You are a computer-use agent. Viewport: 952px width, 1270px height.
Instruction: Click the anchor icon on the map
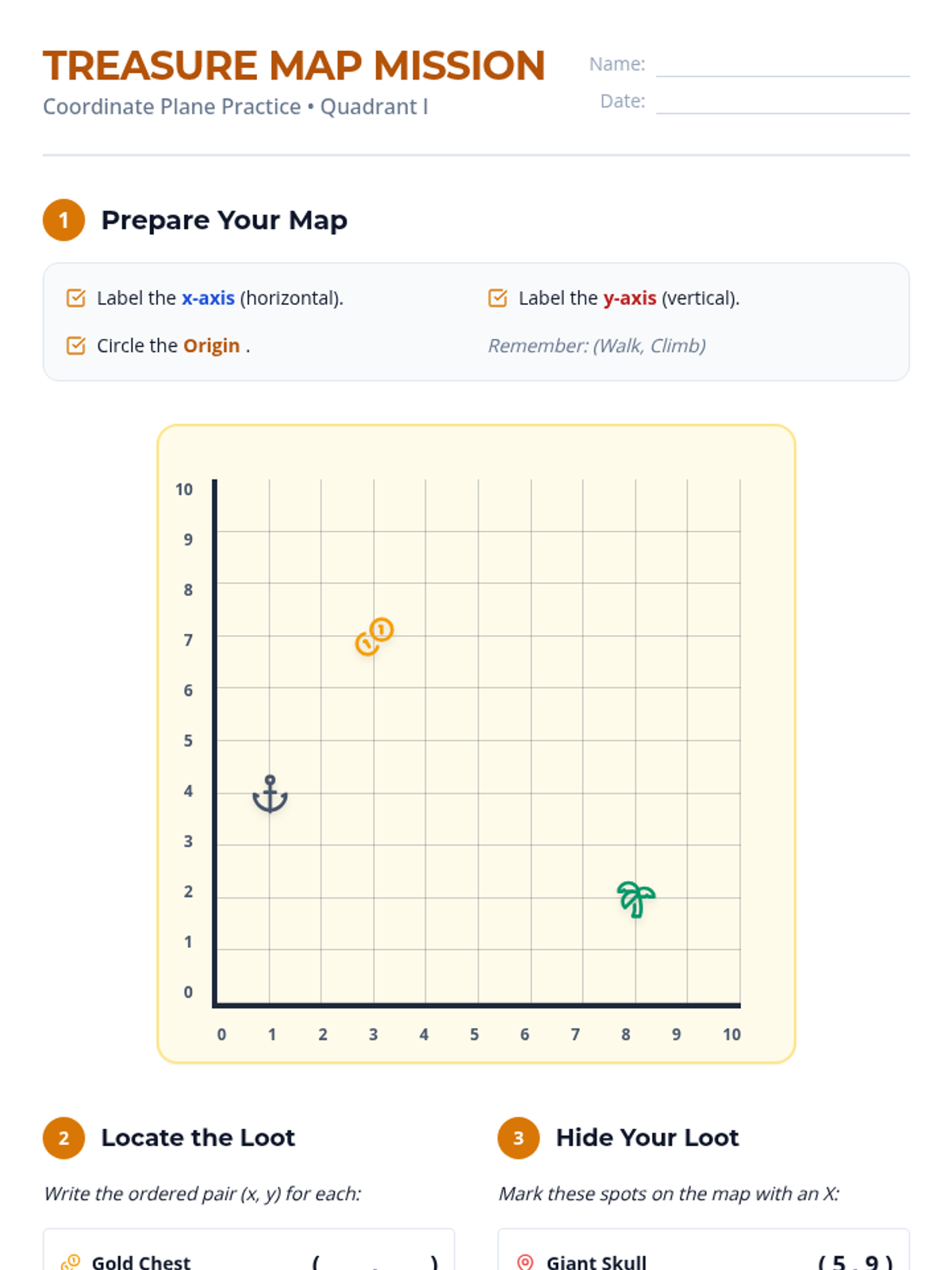click(270, 794)
